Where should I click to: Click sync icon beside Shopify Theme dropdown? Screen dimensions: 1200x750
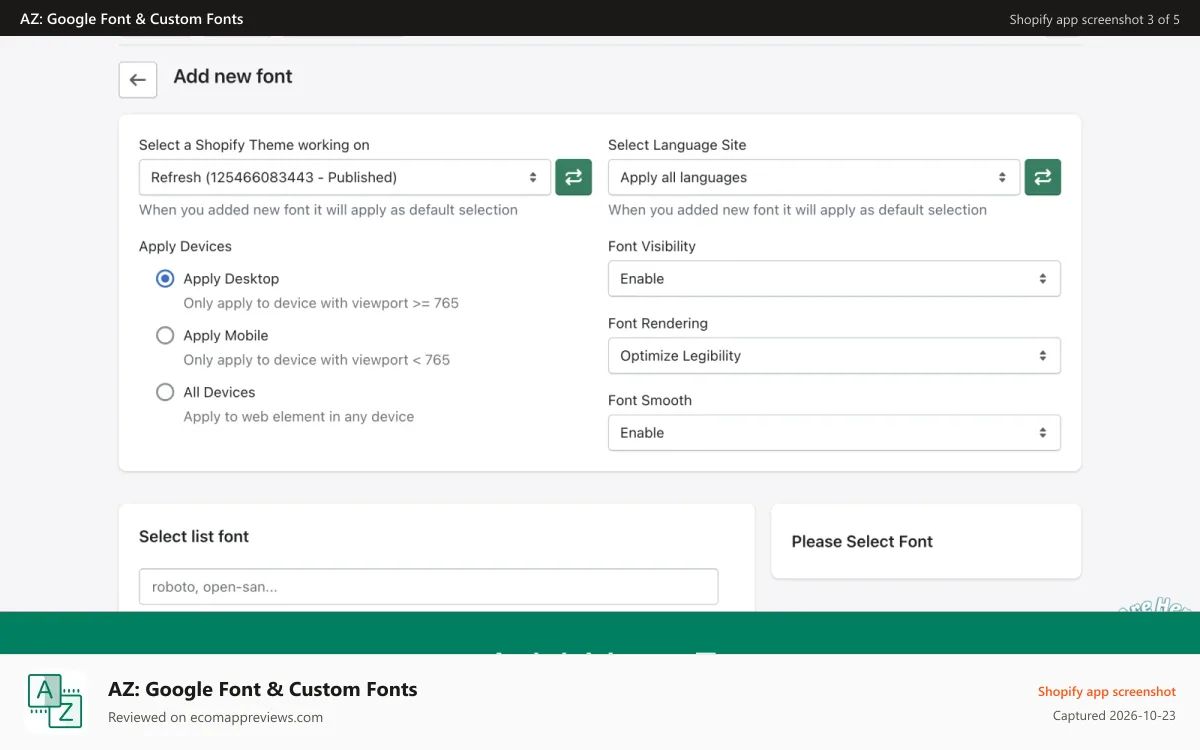click(x=573, y=177)
